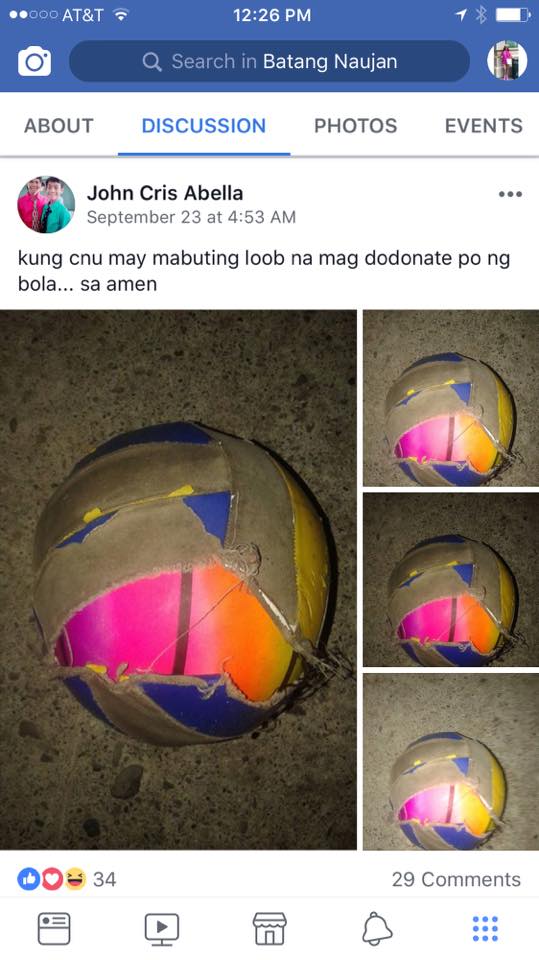Viewport: 539px width, 960px height.
Task: Open the grid menu icon in bottom bar
Action: (x=485, y=929)
